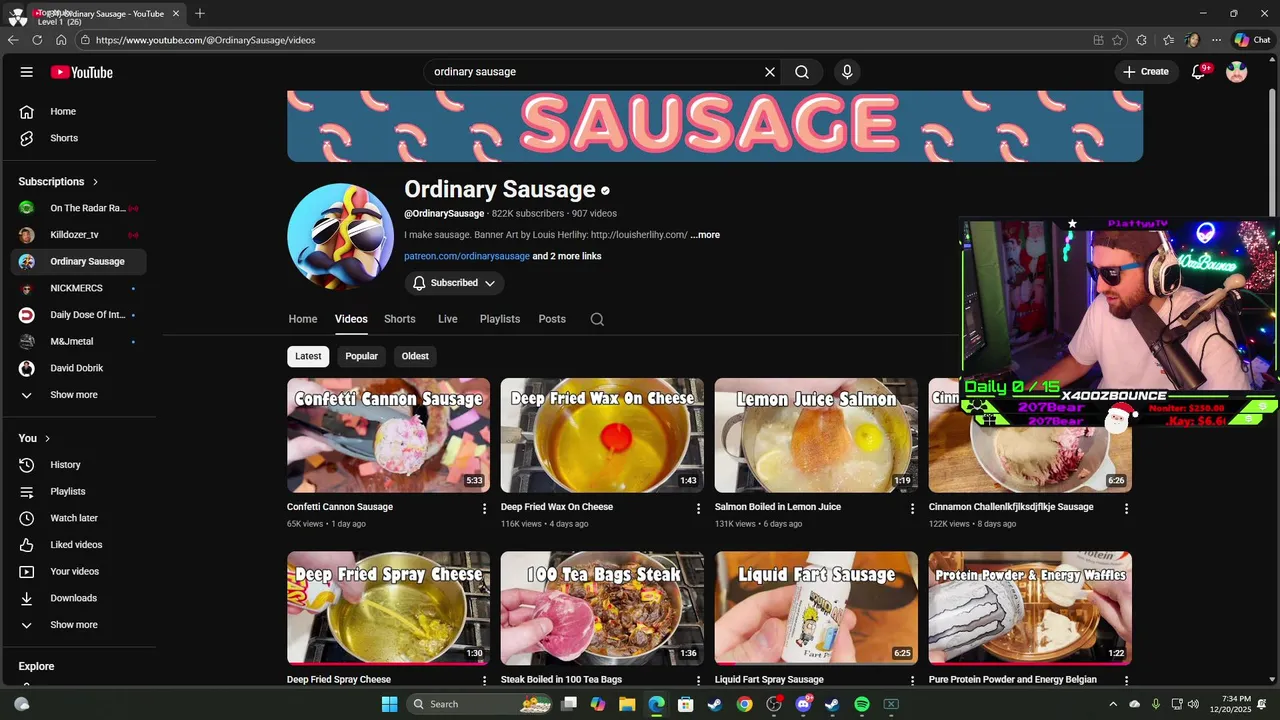Click the browser address bar URL
The image size is (1280, 720).
click(x=205, y=40)
